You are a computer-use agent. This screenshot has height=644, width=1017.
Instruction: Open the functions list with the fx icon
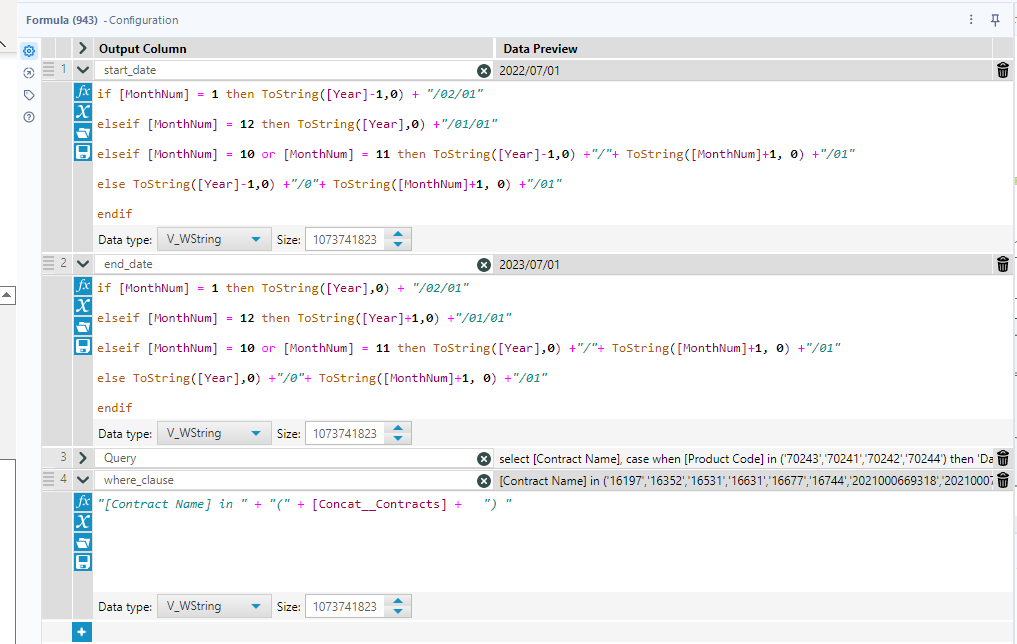tap(83, 94)
